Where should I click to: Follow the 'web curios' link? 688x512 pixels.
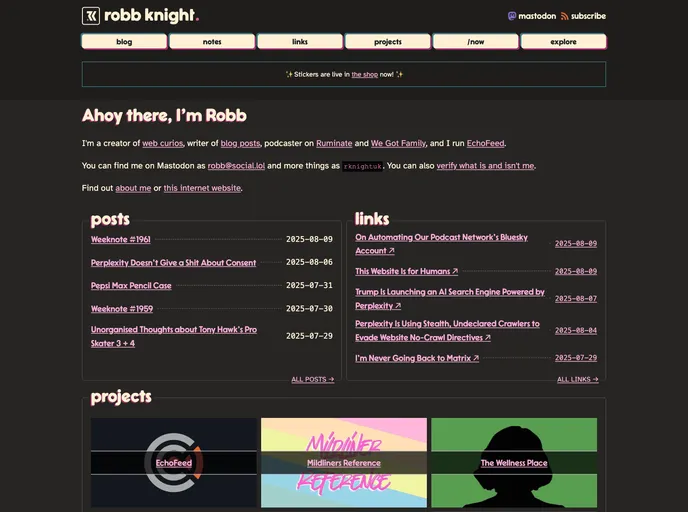tap(162, 143)
